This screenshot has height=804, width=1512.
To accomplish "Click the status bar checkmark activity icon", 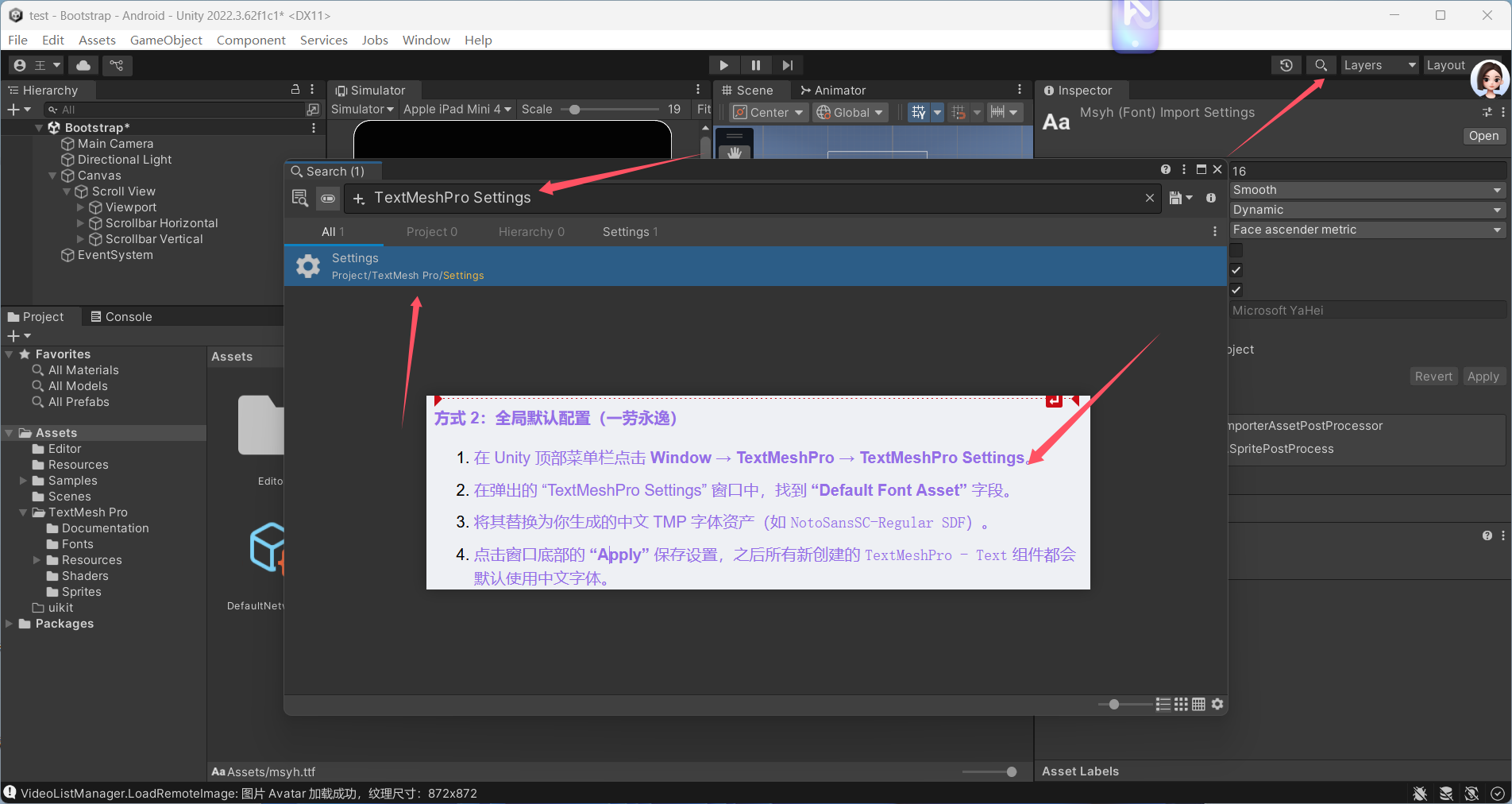I will point(1498,793).
